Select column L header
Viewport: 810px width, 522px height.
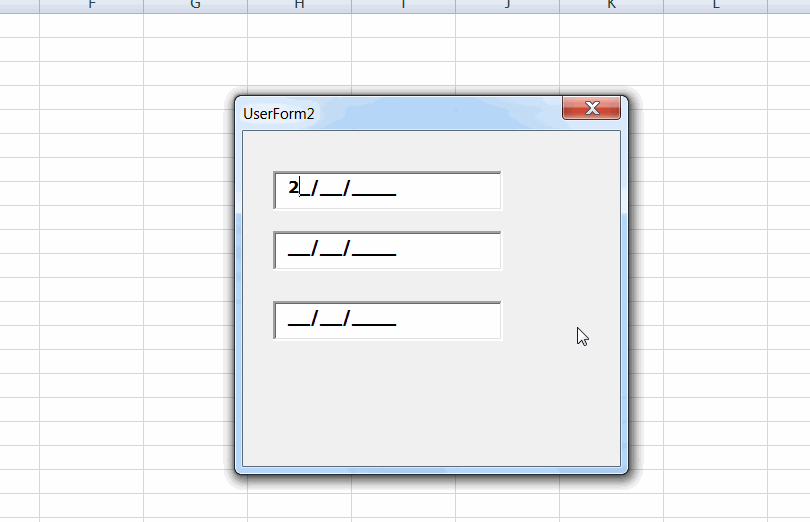[x=715, y=5]
